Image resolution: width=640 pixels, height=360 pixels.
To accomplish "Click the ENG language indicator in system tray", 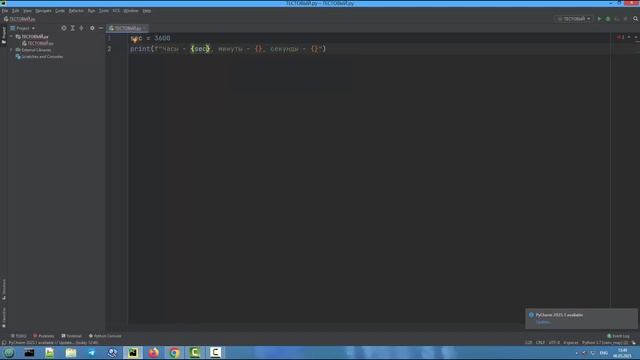I will pyautogui.click(x=604, y=353).
